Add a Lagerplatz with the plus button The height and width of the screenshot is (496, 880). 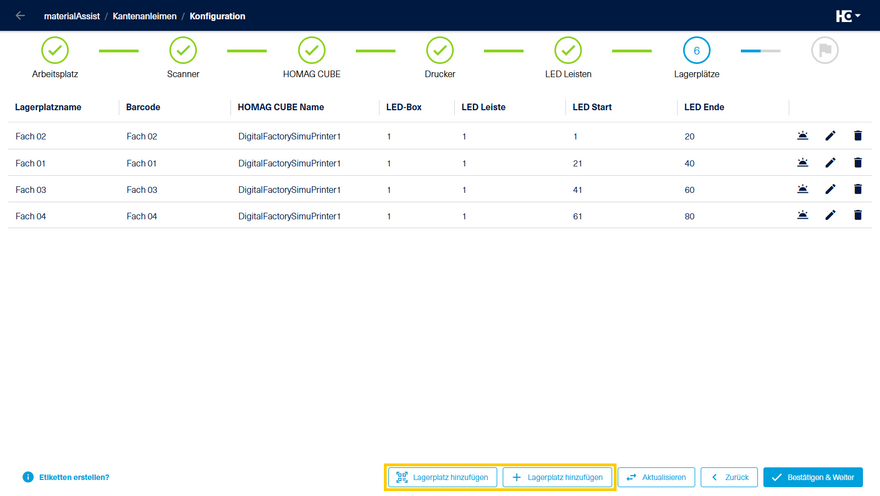(x=557, y=477)
